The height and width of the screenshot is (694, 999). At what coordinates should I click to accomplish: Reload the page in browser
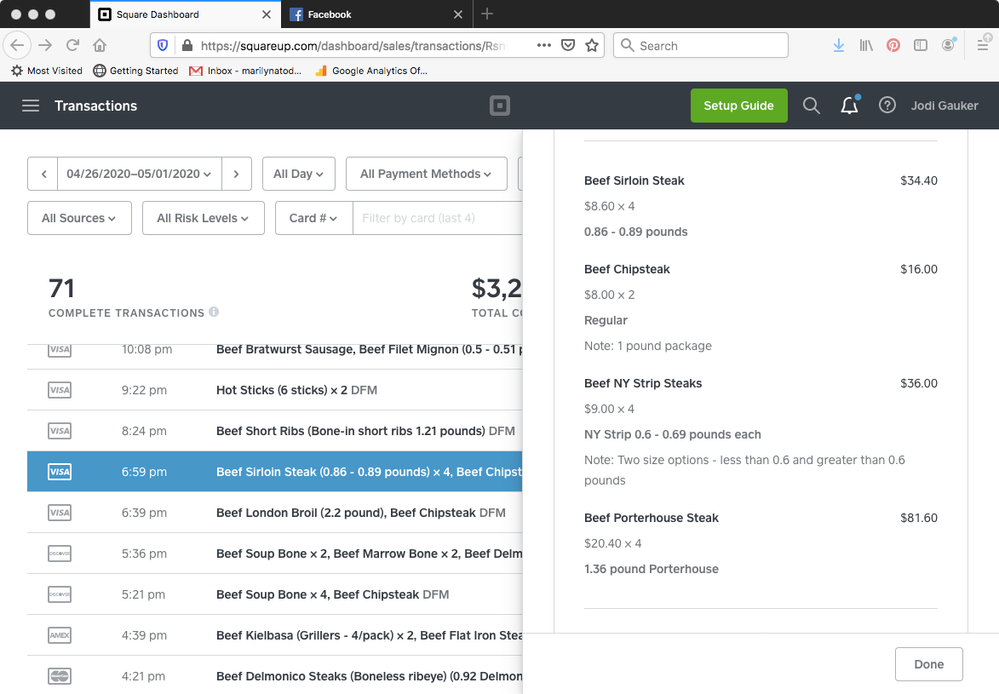click(73, 45)
